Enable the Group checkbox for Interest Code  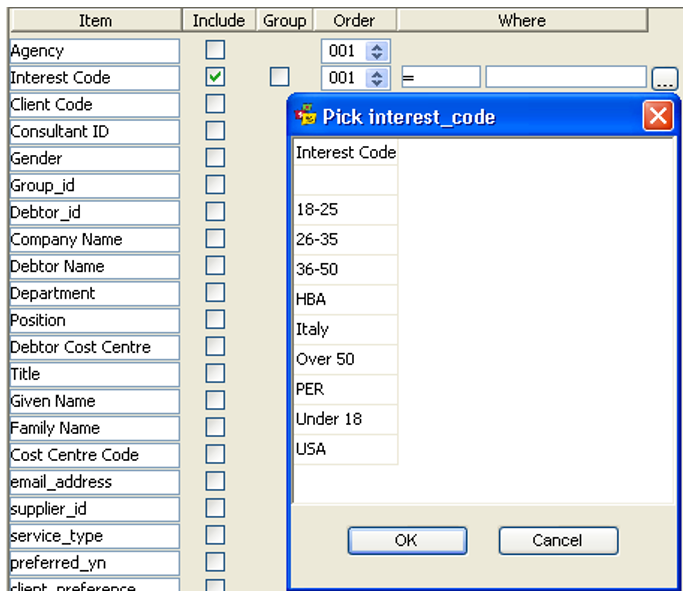pyautogui.click(x=280, y=77)
